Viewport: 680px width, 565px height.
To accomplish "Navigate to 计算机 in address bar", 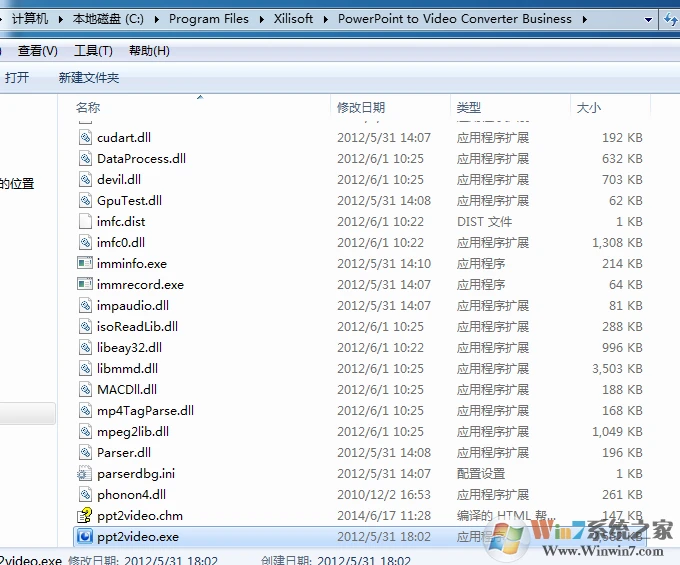I will (x=30, y=19).
